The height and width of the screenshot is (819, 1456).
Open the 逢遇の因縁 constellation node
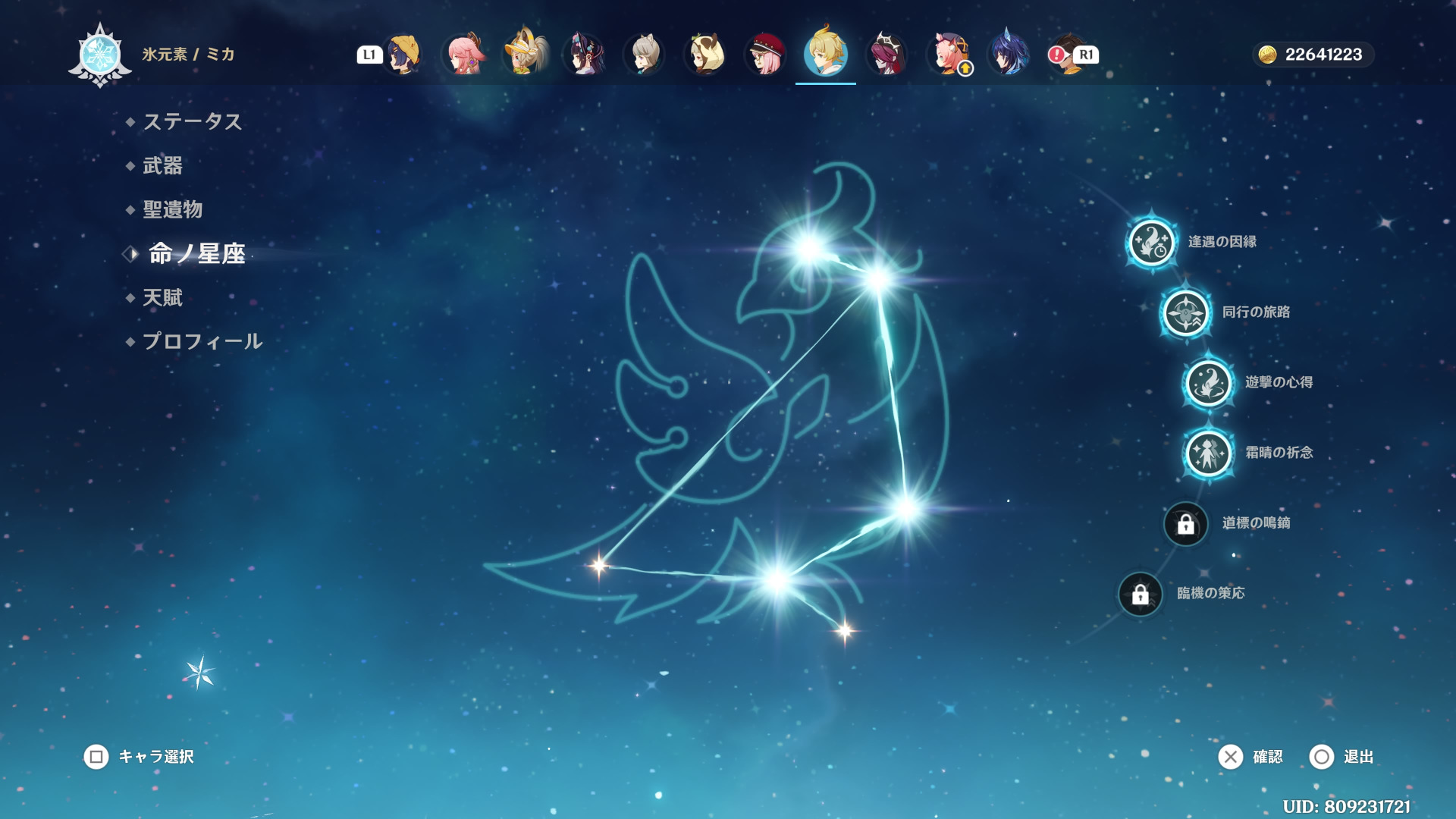pyautogui.click(x=1151, y=242)
